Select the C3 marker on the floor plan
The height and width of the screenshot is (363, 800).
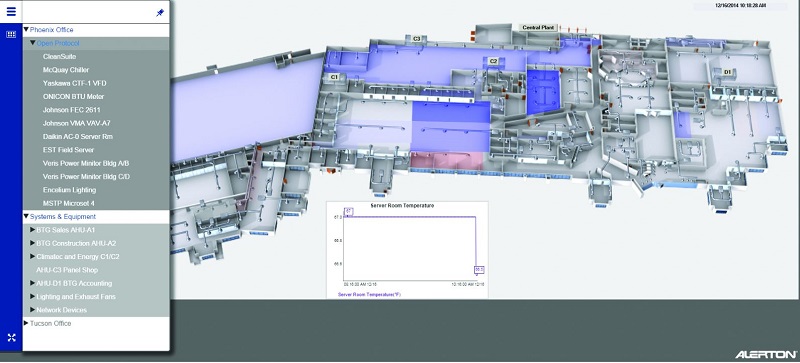click(x=416, y=39)
